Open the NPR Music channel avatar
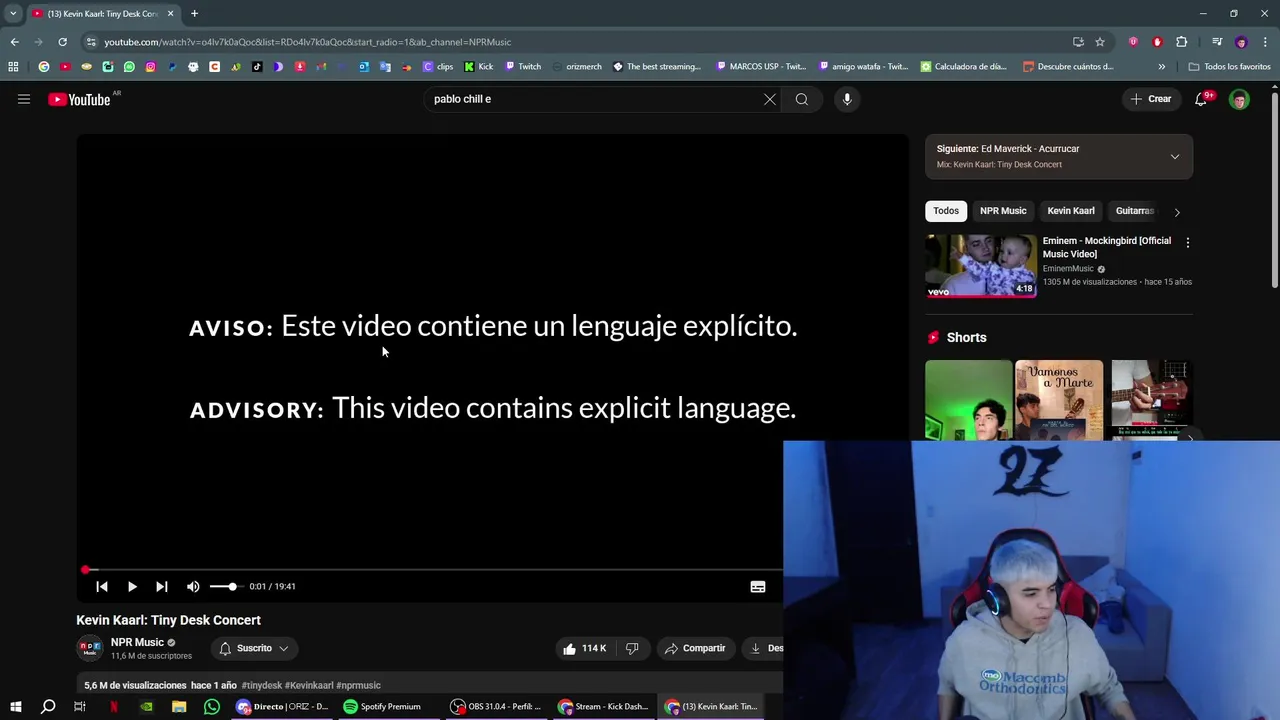Screen dimensions: 1280x720 (90, 648)
